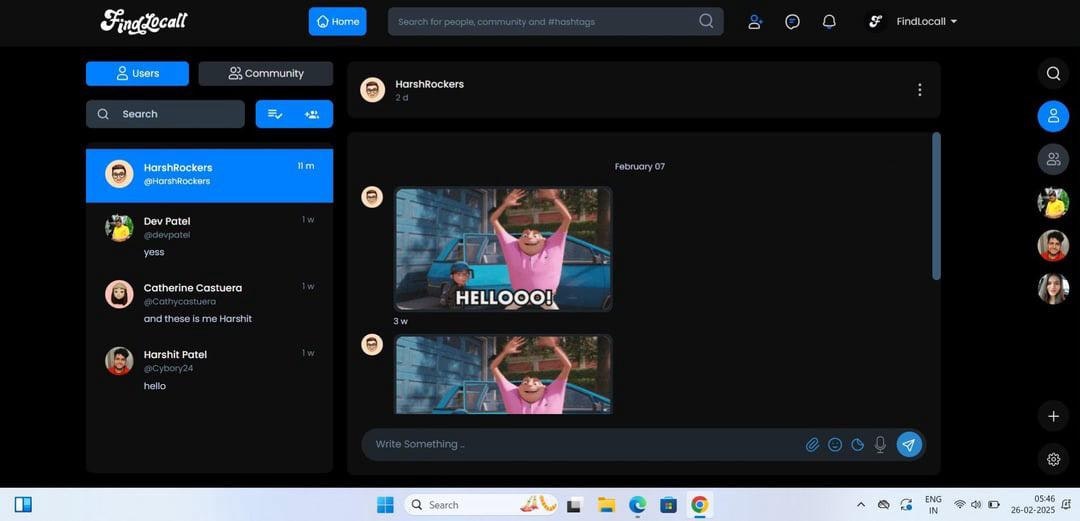Open the notifications bell icon
This screenshot has width=1080, height=521.
829,22
